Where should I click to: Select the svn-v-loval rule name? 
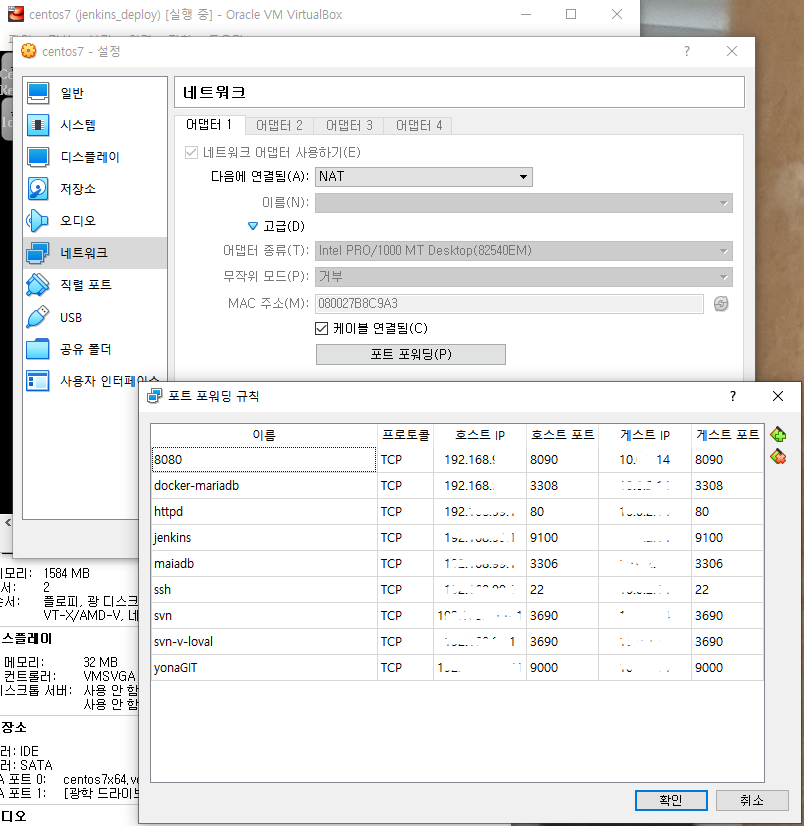264,642
